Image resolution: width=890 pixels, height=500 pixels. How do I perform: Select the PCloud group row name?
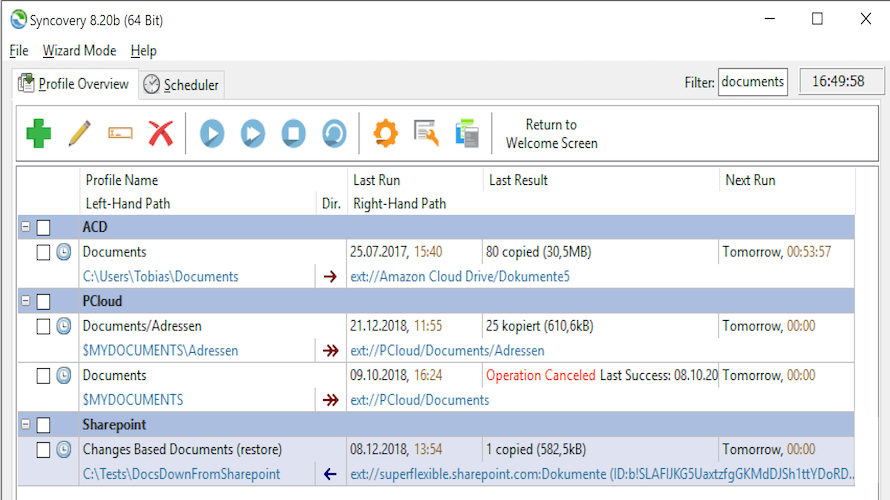click(x=102, y=301)
